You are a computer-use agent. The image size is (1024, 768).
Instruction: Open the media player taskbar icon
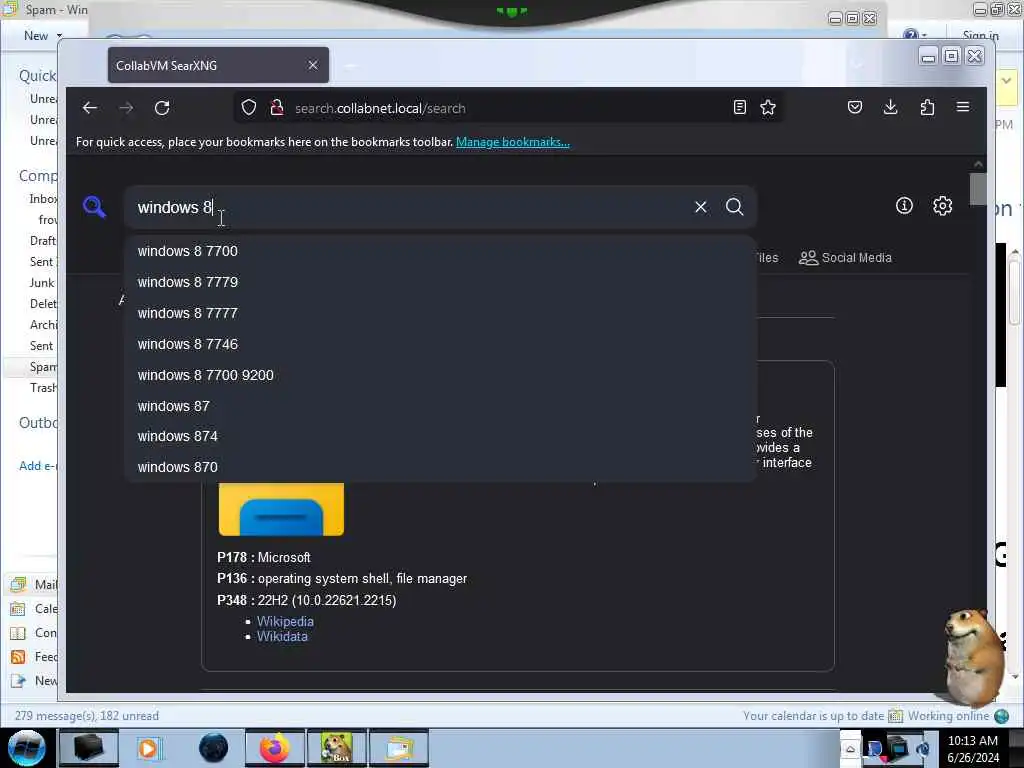(148, 748)
